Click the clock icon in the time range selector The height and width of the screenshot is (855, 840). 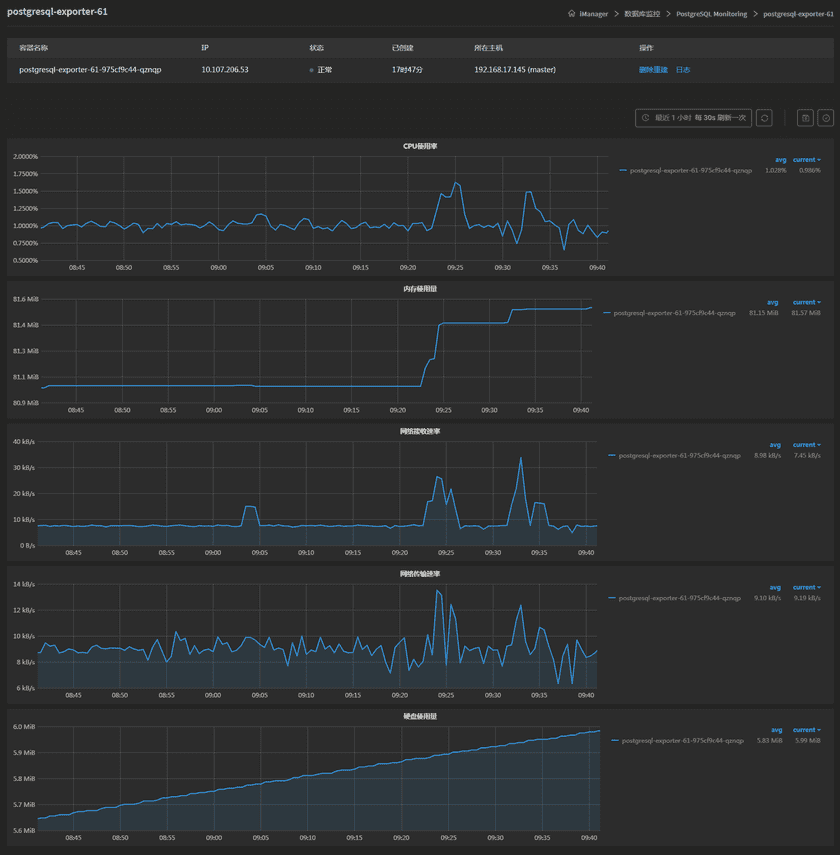pos(646,117)
